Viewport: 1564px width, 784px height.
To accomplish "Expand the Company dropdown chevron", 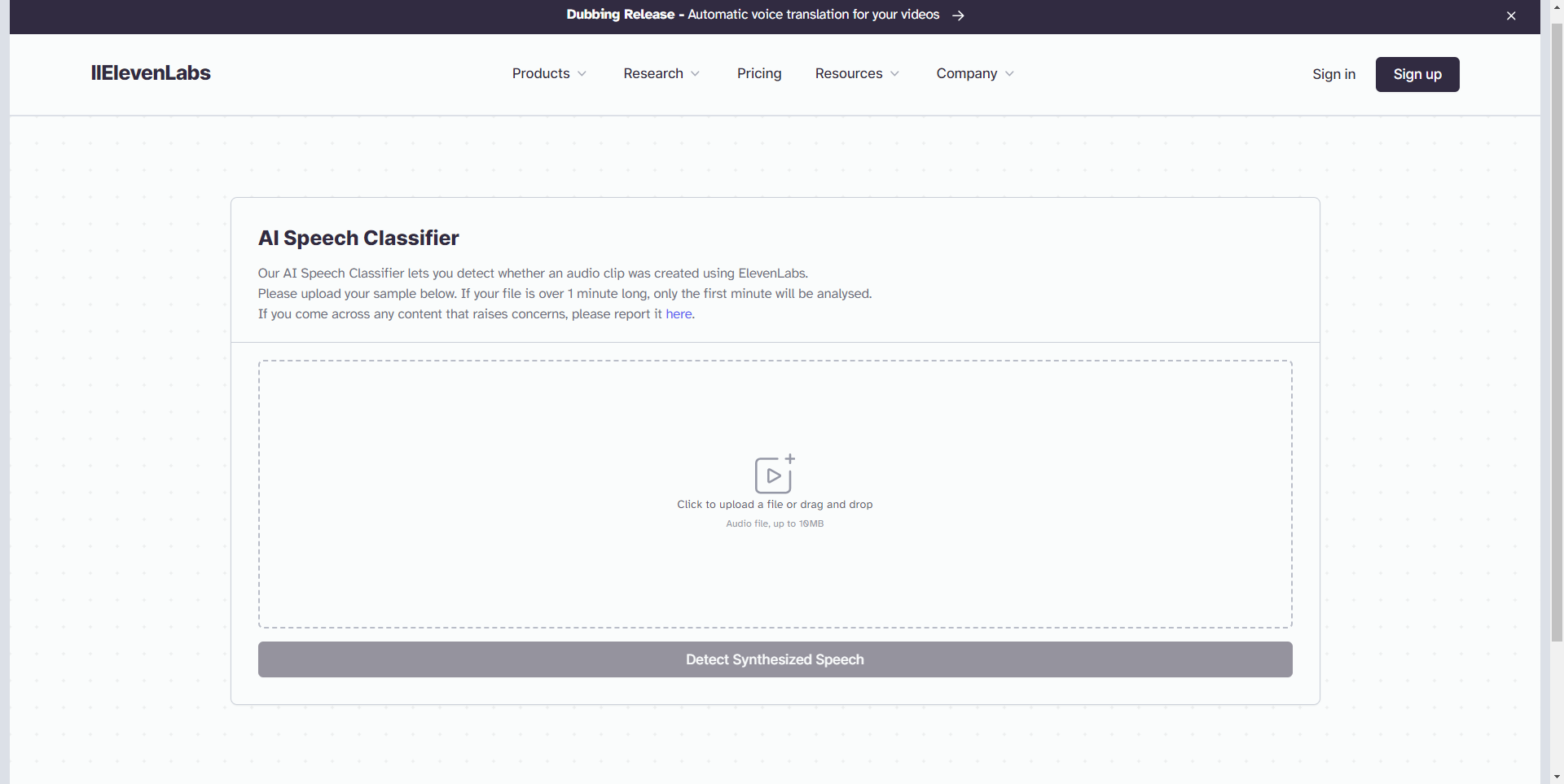I will point(1009,74).
